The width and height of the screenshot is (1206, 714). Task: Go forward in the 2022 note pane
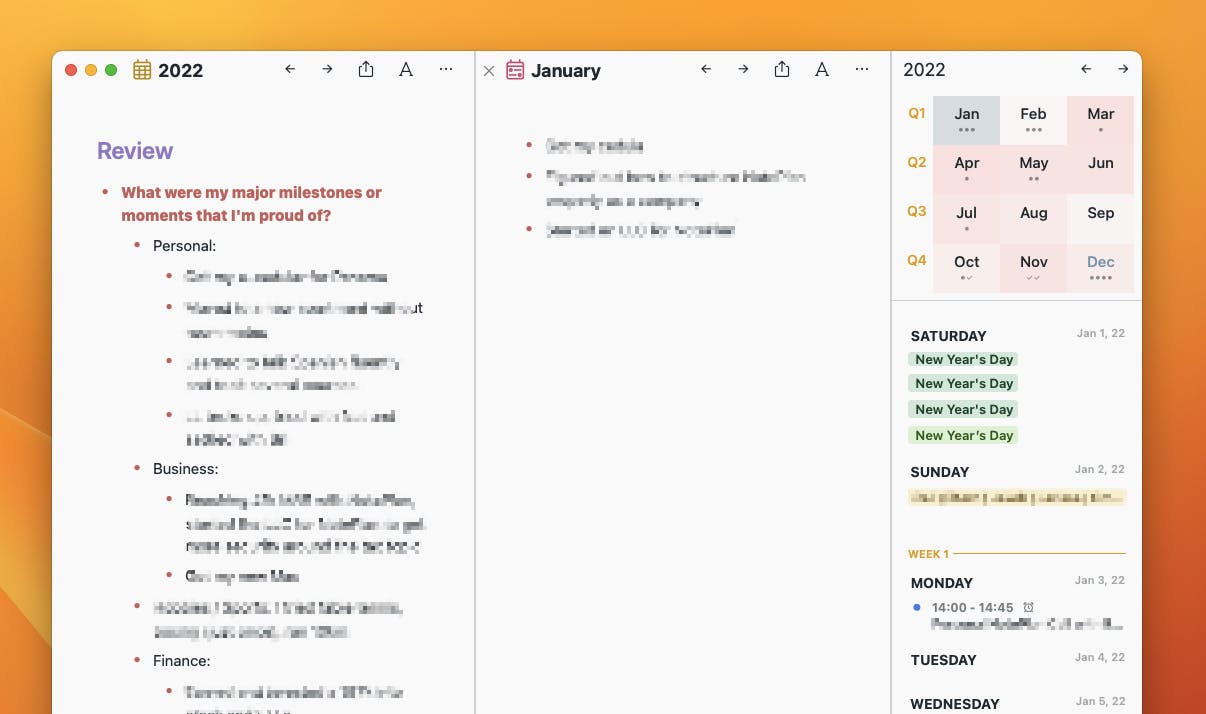tap(327, 69)
